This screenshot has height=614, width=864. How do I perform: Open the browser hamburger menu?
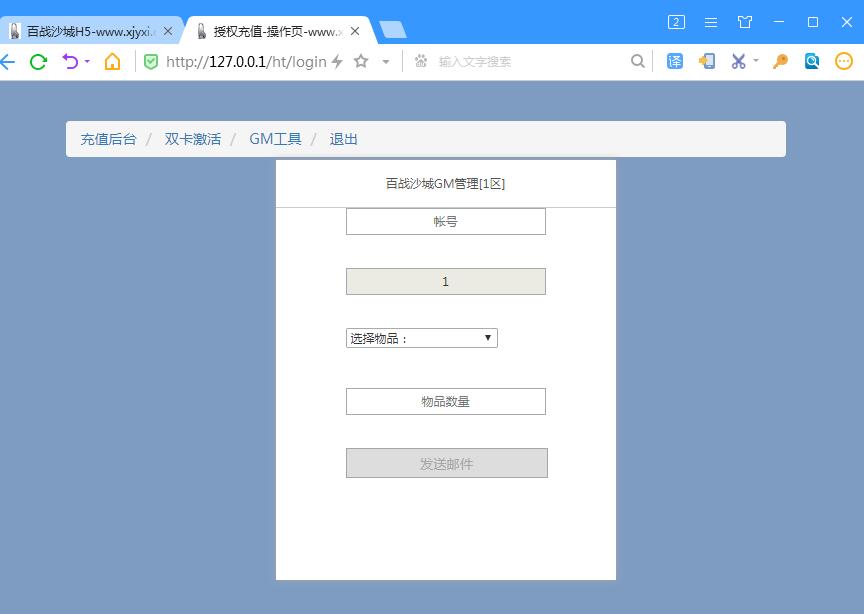711,22
